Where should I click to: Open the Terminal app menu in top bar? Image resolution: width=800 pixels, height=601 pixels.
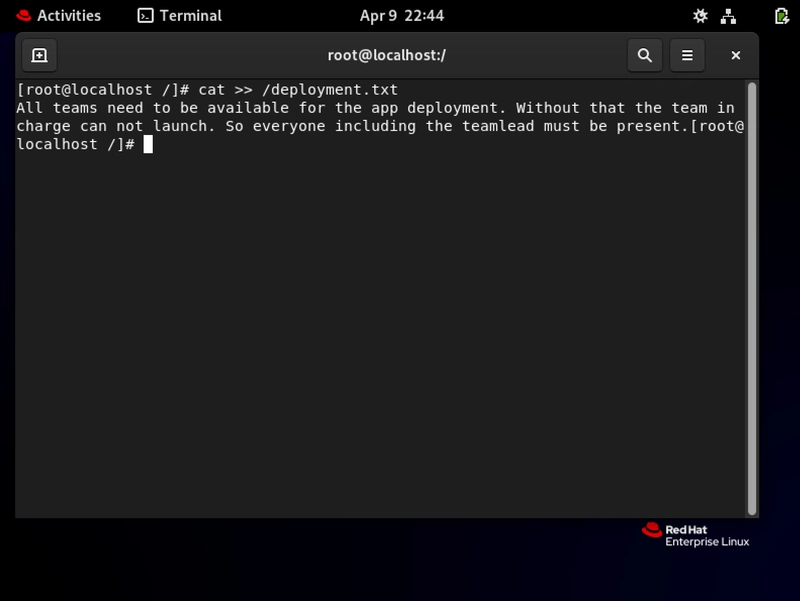pos(180,16)
